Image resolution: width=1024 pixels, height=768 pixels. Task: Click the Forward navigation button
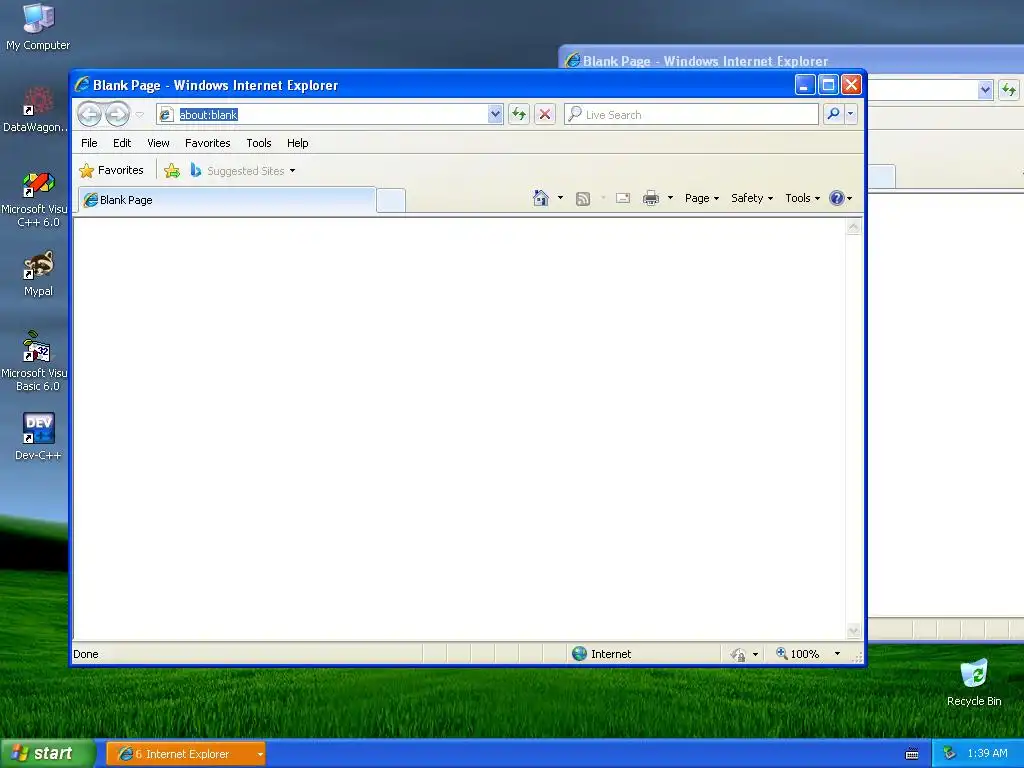[x=118, y=114]
